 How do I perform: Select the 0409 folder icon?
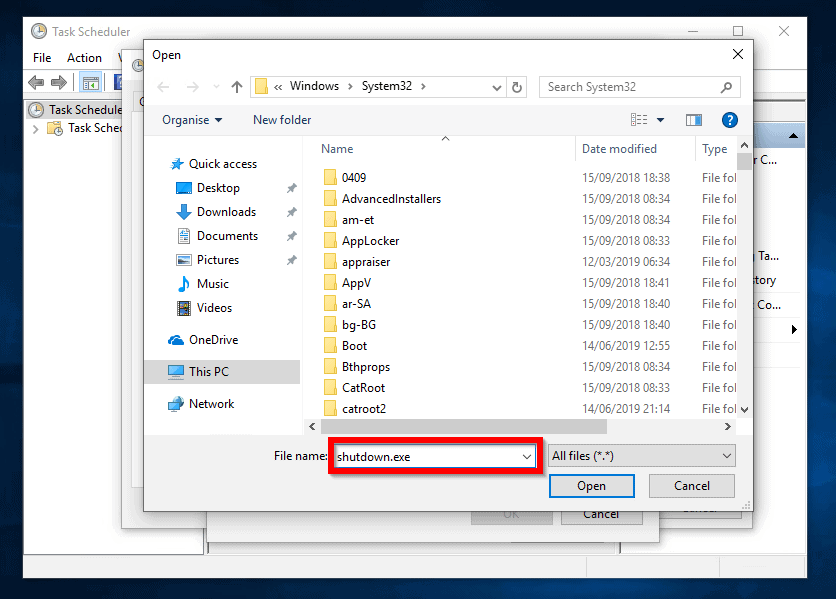(x=331, y=177)
